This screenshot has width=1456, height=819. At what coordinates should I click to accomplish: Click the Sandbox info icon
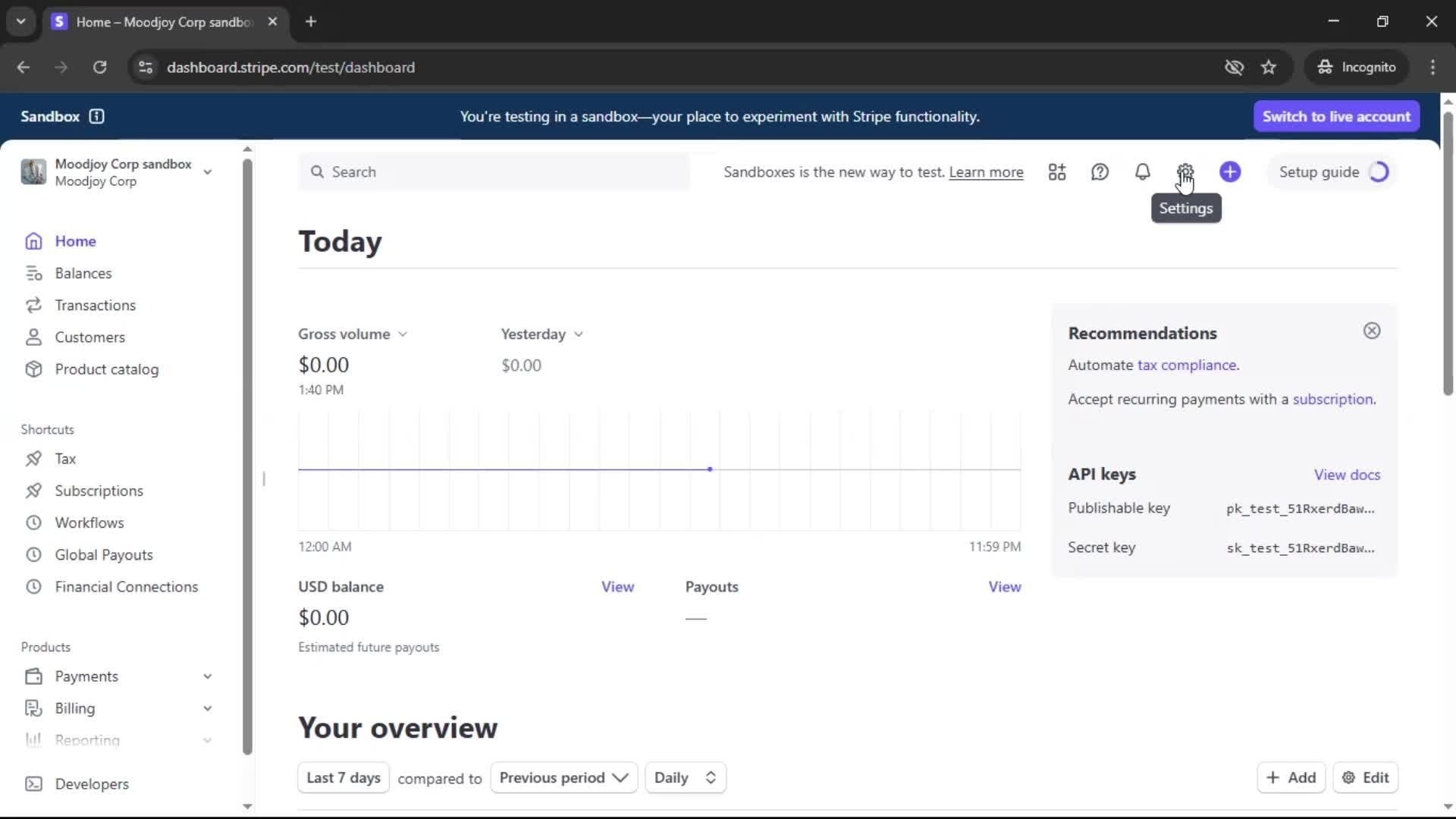[96, 116]
